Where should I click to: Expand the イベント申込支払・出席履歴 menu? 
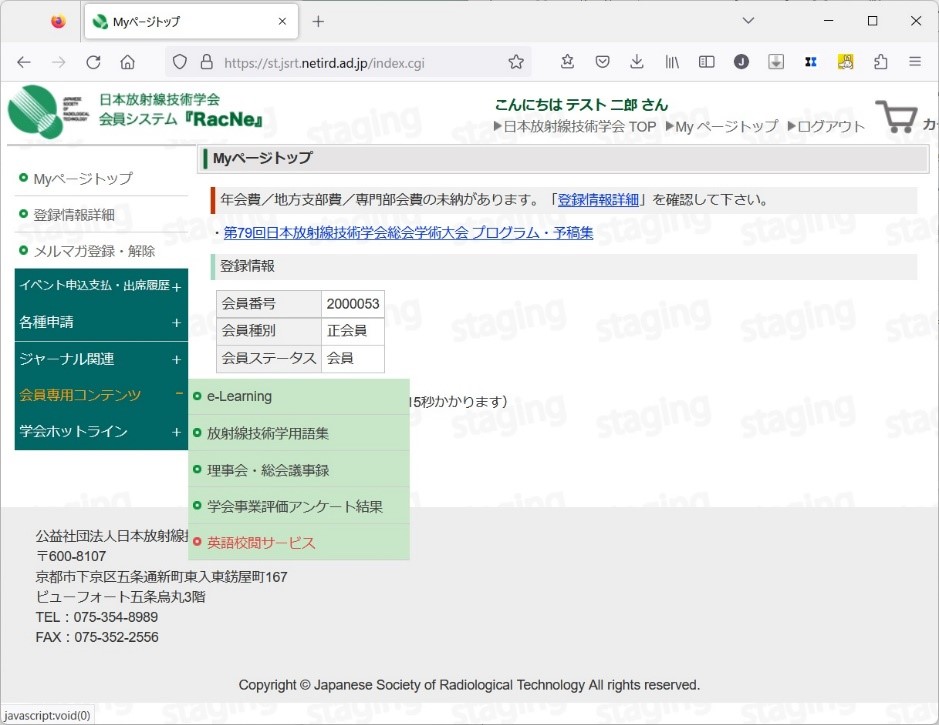(100, 287)
